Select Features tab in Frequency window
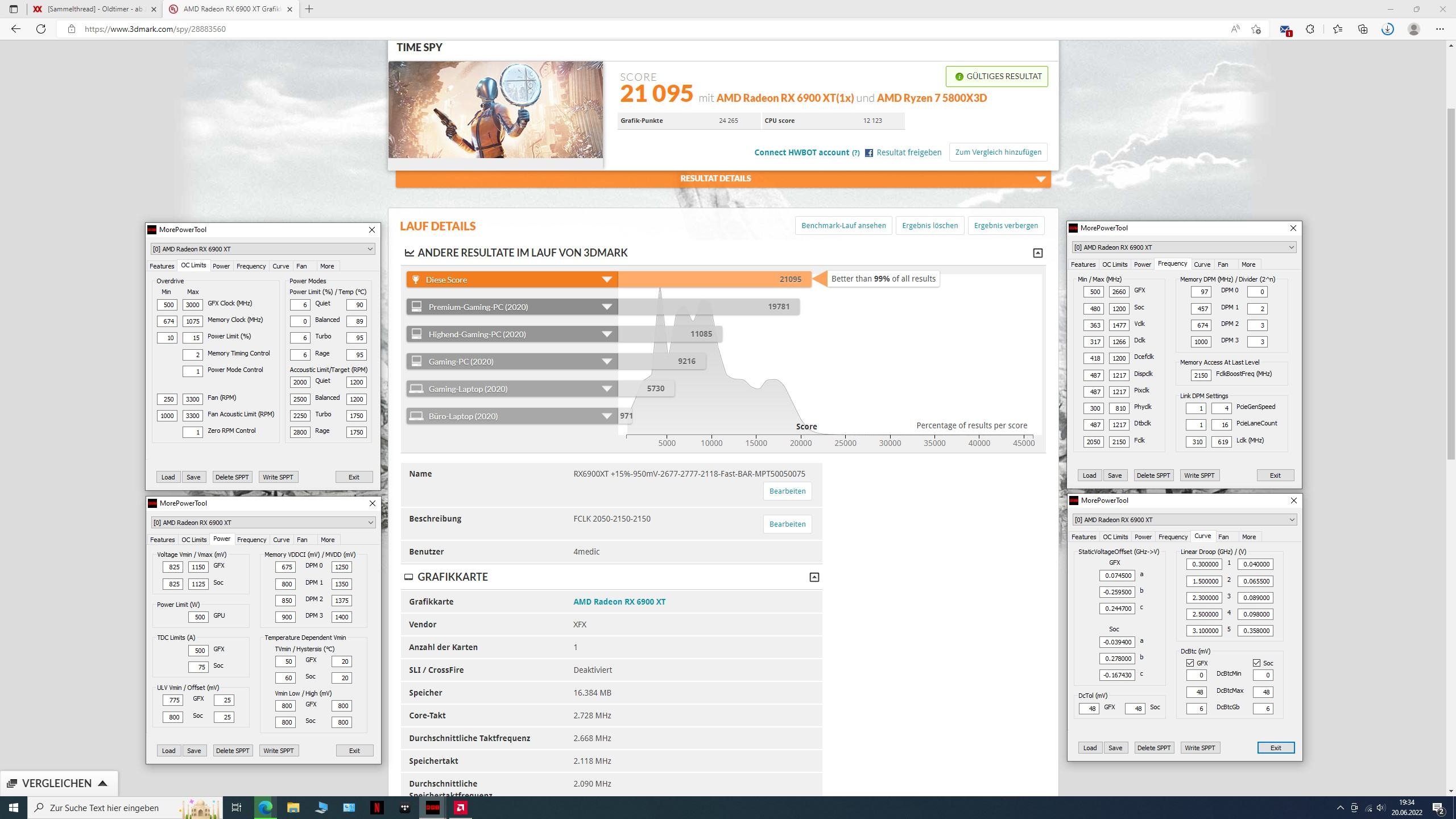Screen dimensions: 1456x819 pos(1082,264)
